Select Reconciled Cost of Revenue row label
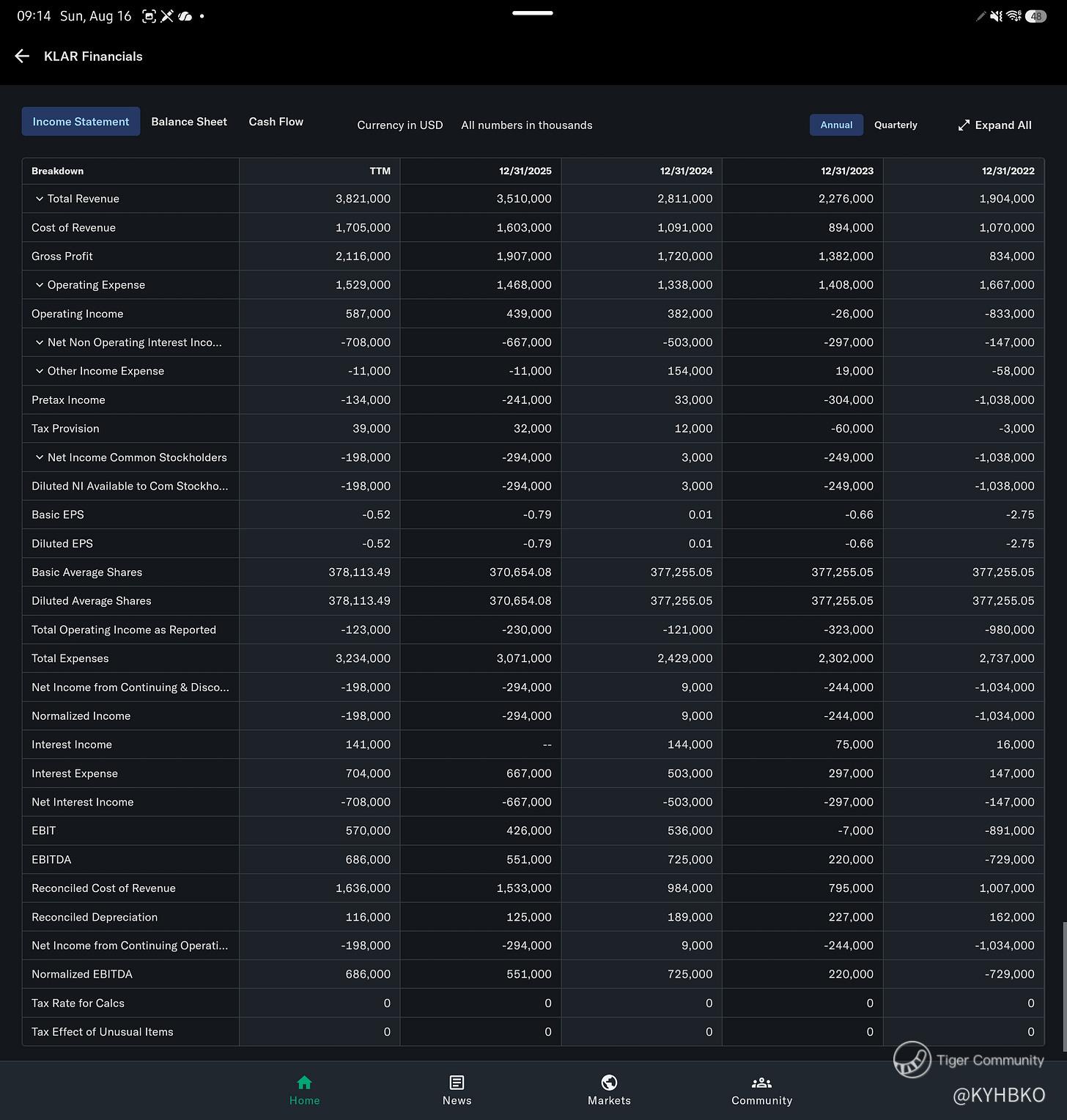 (x=103, y=888)
